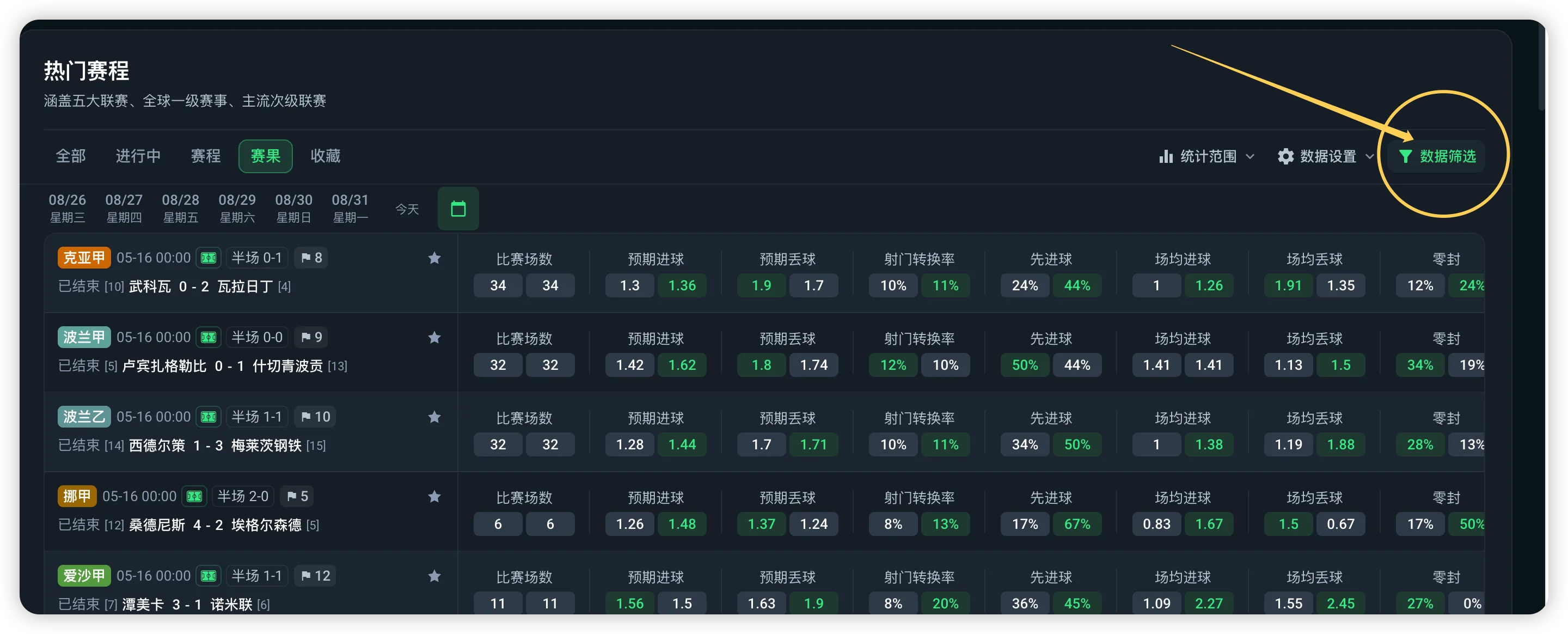Click the funnel icon for 数据筛选
Screen dimensions: 1568x634
(x=1405, y=156)
